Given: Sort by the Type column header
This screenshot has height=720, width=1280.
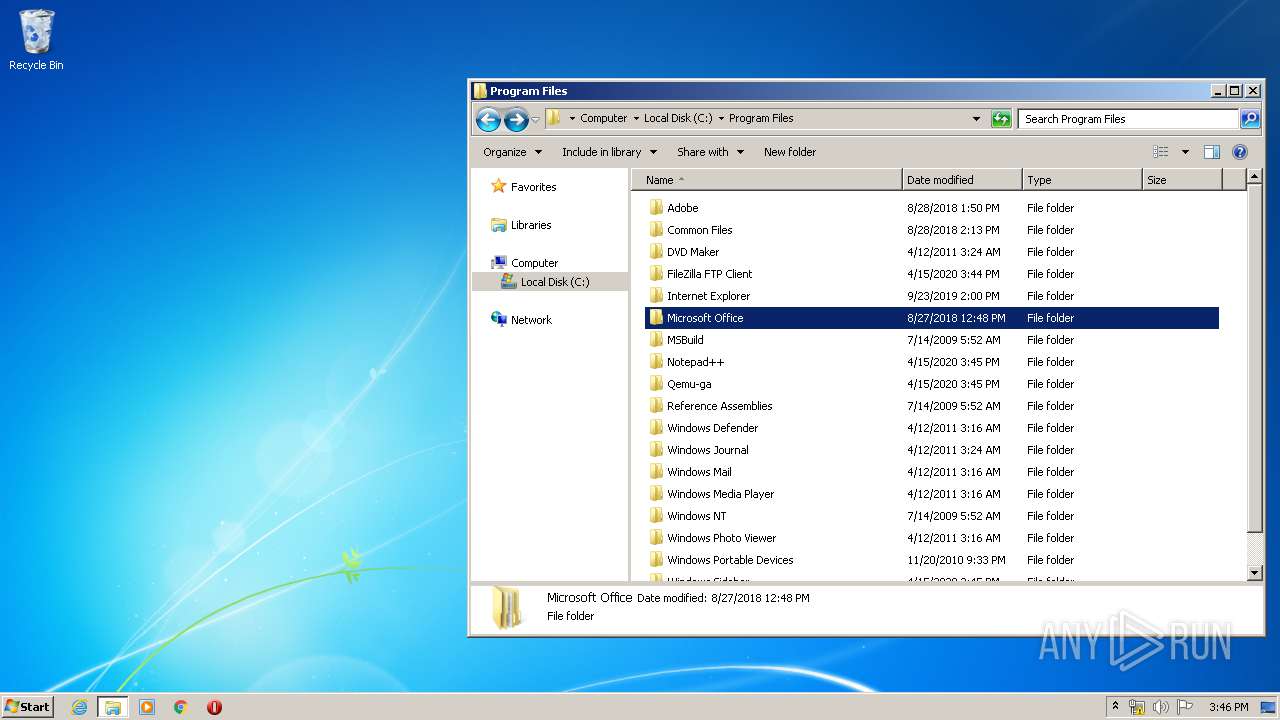Looking at the screenshot, I should [x=1082, y=180].
